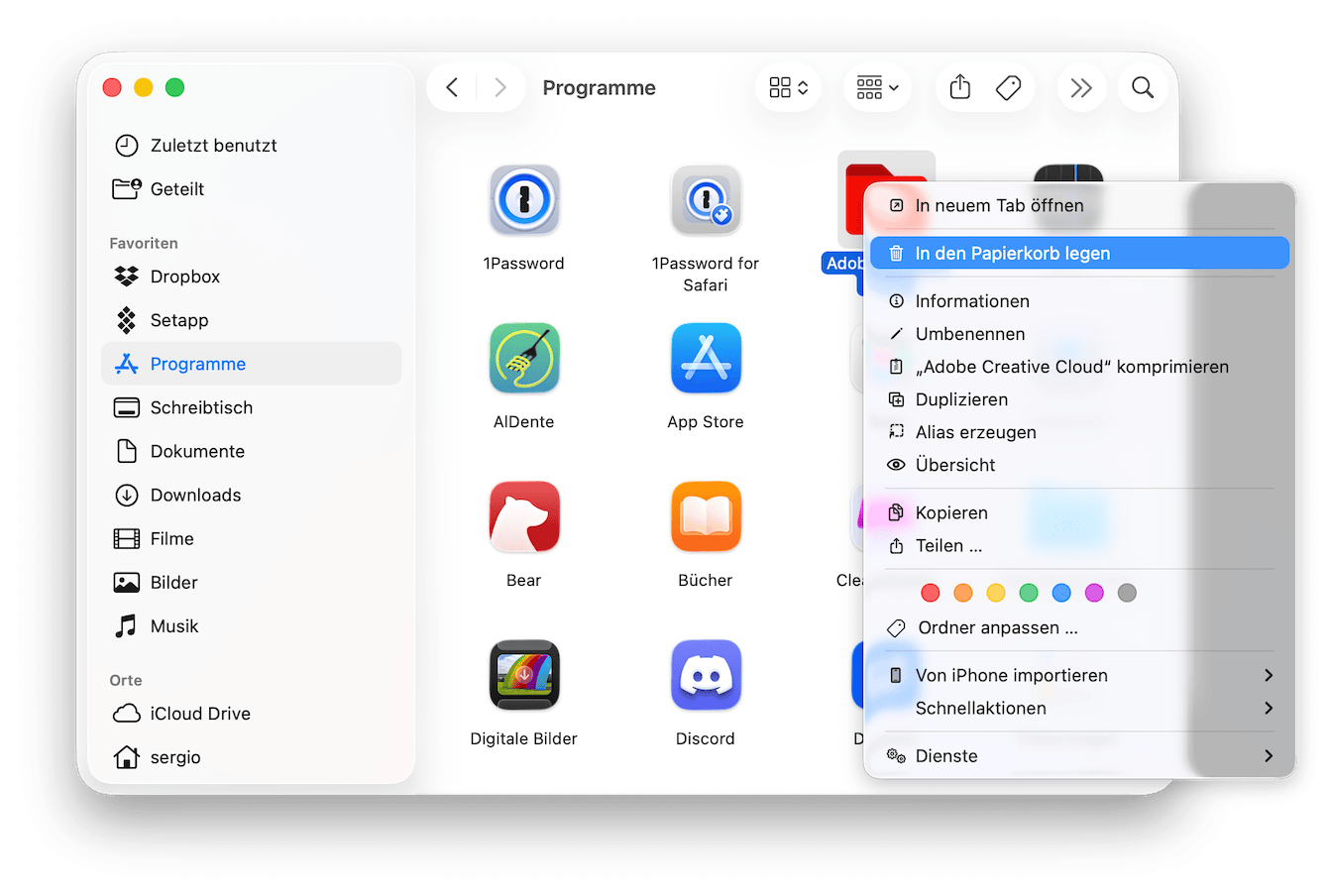Screen dimensions: 1328x896
Task: Select In den Papierkorb legen
Action: click(x=1012, y=254)
